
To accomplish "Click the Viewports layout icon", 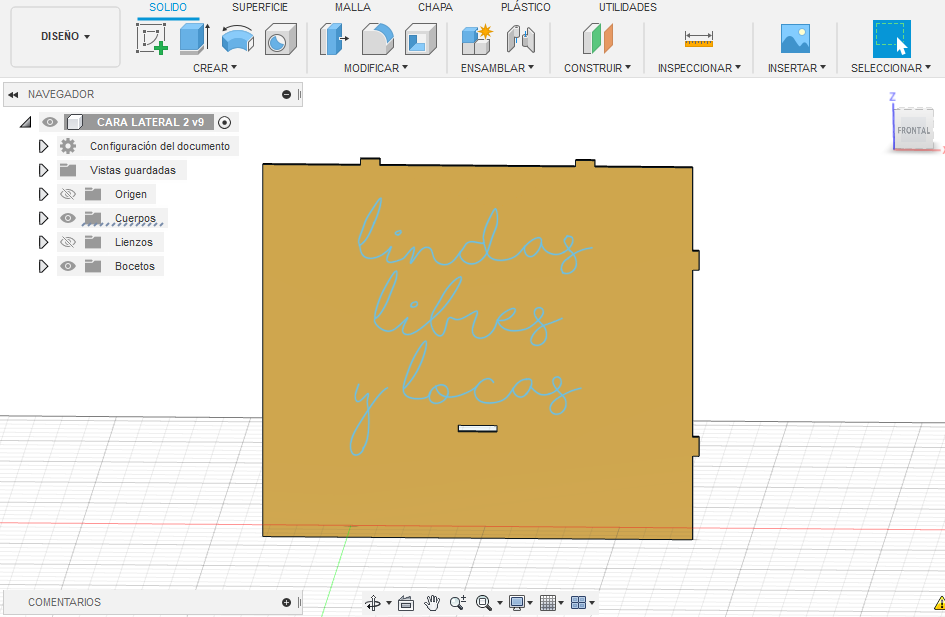I will pos(579,603).
